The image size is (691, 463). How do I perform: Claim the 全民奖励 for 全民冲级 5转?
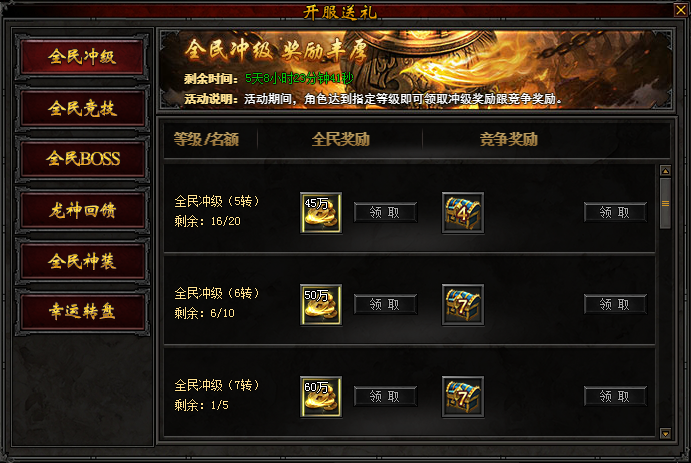[x=385, y=212]
